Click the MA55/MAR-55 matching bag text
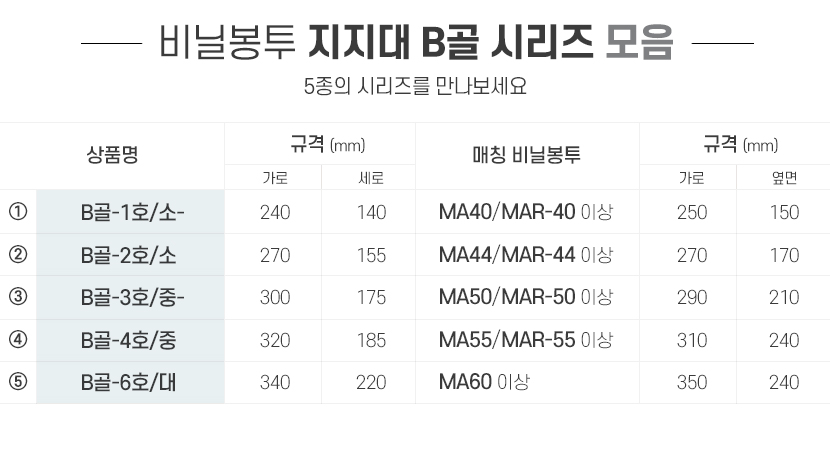830x470 pixels. 507,340
